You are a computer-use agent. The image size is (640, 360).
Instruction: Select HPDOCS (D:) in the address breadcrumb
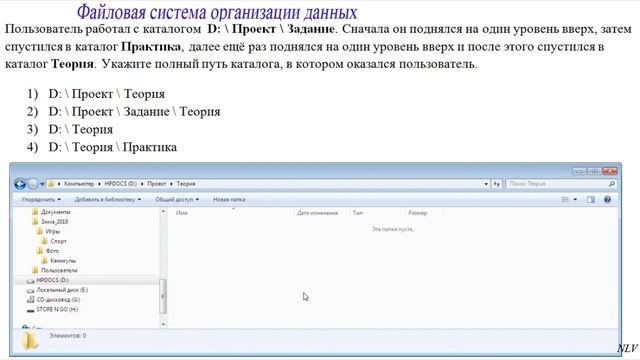tap(120, 184)
